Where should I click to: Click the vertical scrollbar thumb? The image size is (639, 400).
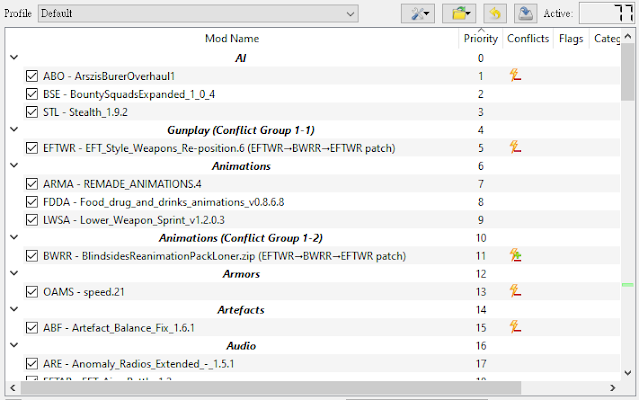coord(628,72)
